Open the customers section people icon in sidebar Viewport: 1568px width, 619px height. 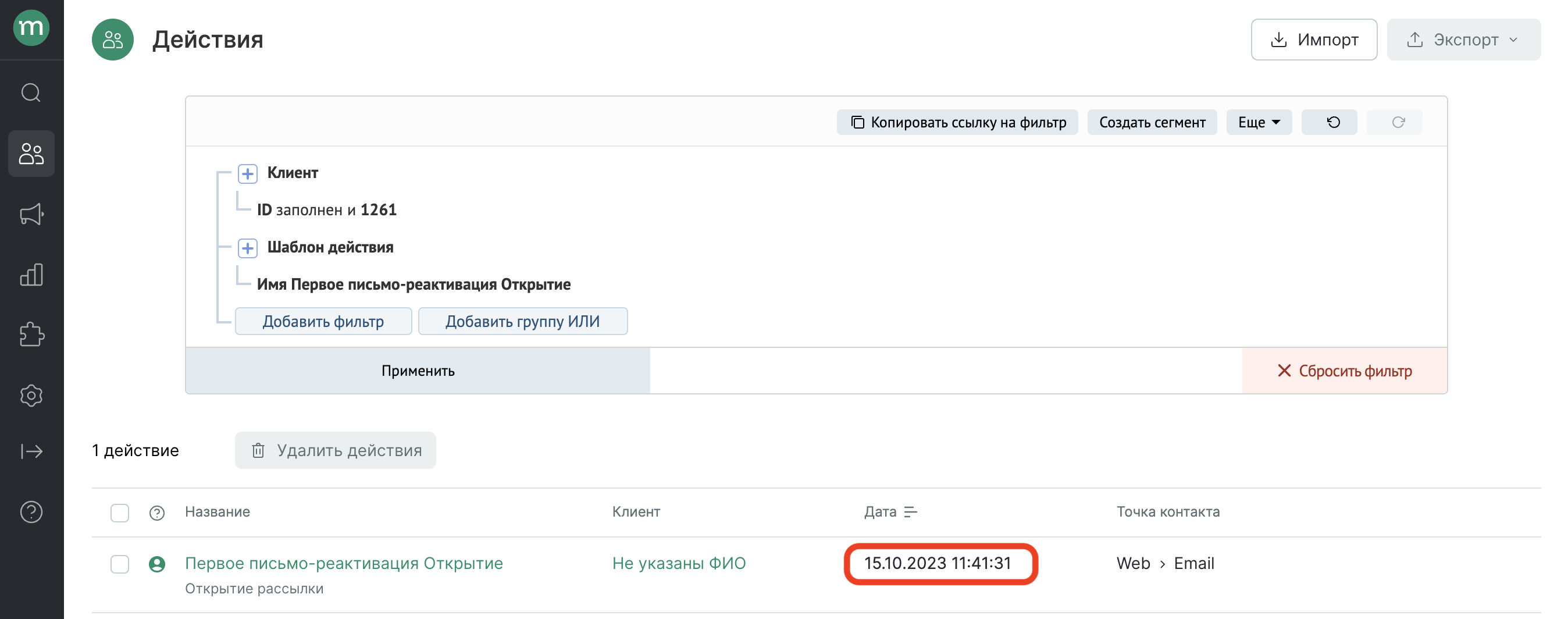point(31,154)
